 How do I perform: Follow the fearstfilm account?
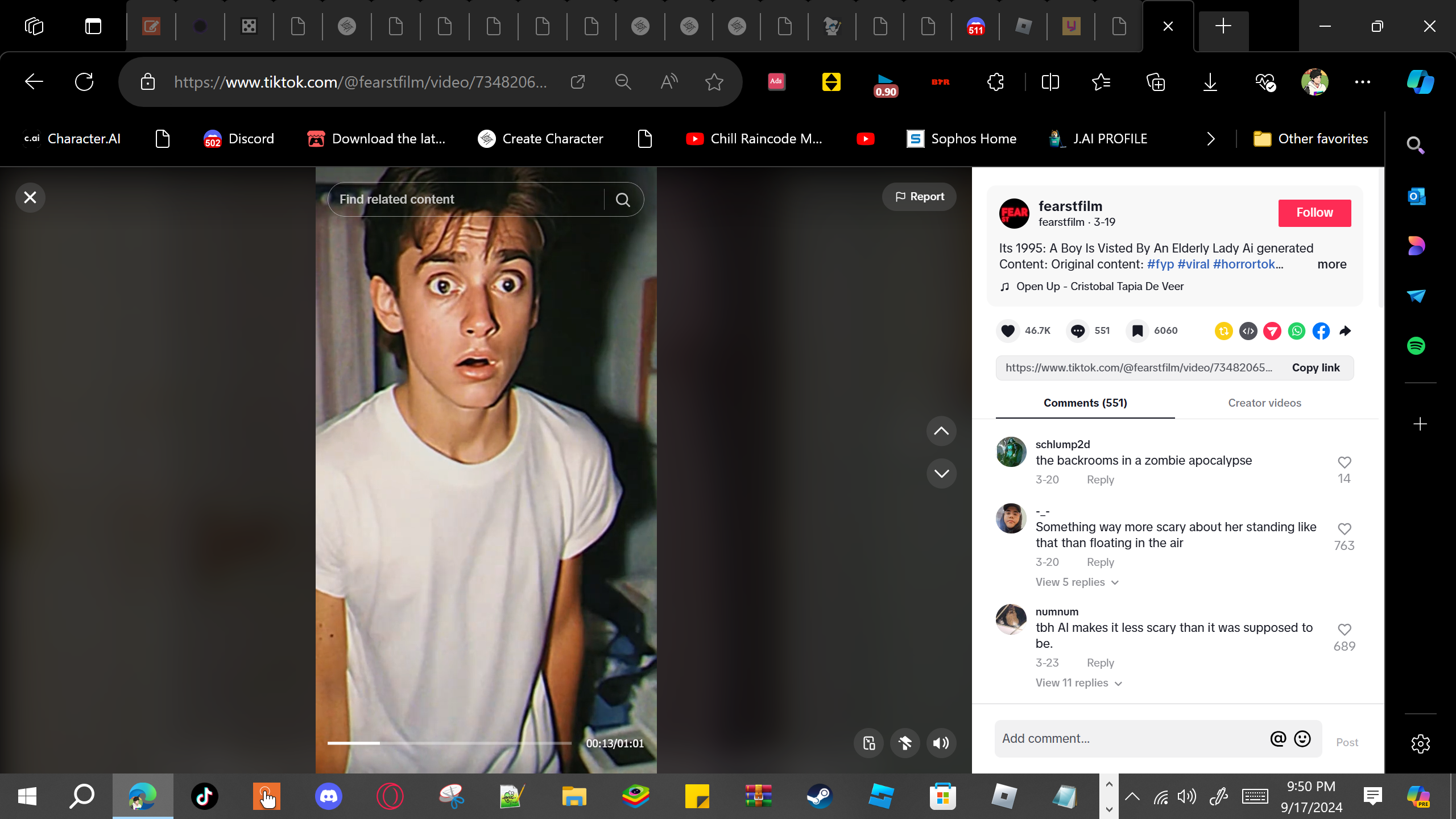tap(1314, 213)
